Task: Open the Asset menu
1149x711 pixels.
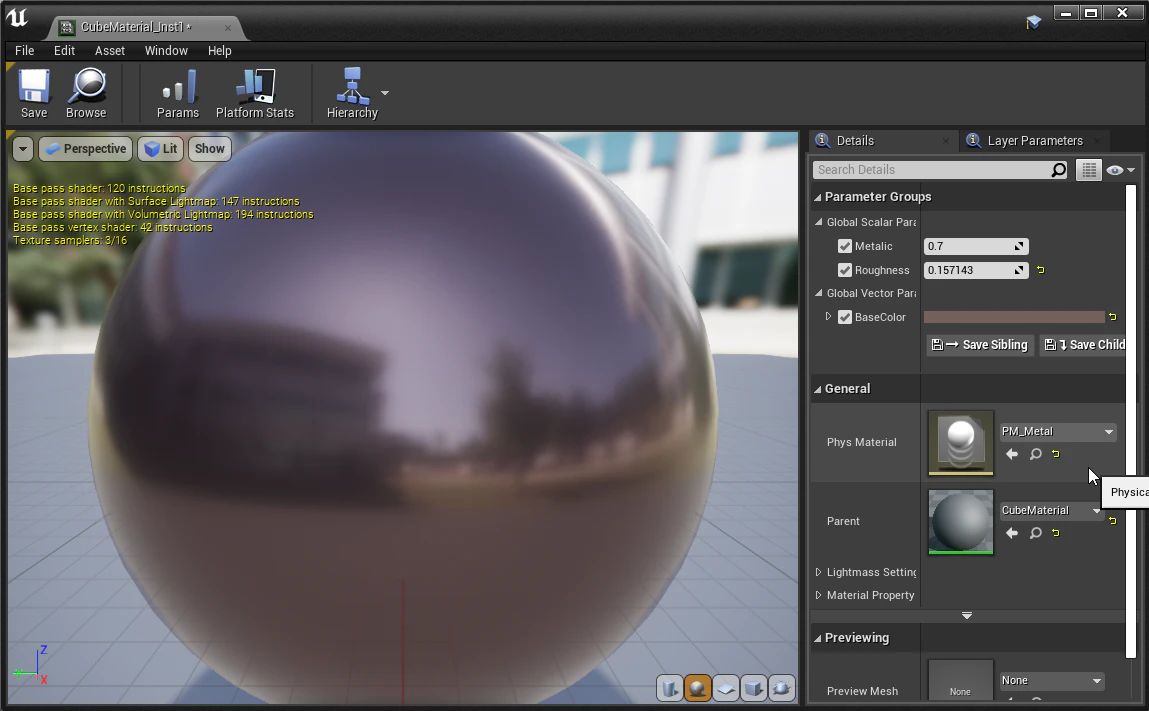Action: point(110,51)
